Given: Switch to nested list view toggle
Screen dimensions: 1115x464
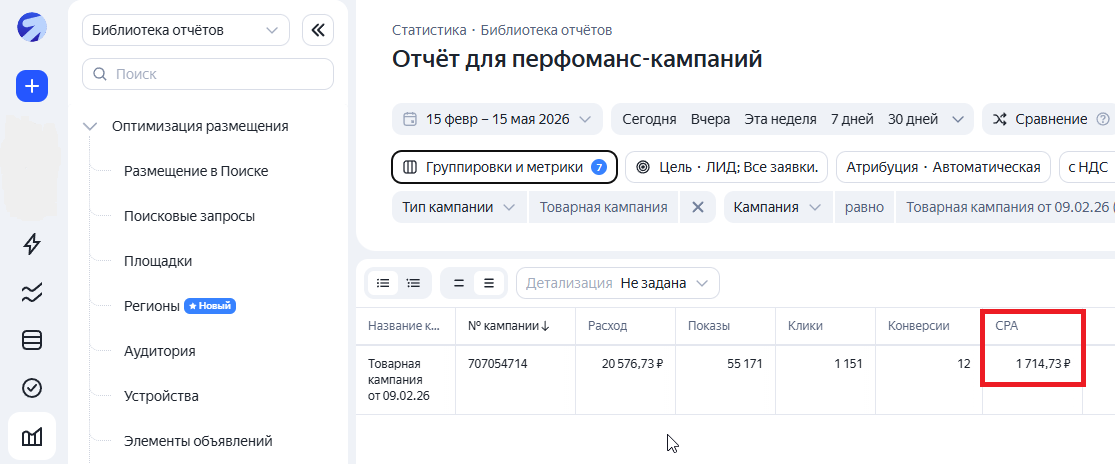Looking at the screenshot, I should pos(413,283).
